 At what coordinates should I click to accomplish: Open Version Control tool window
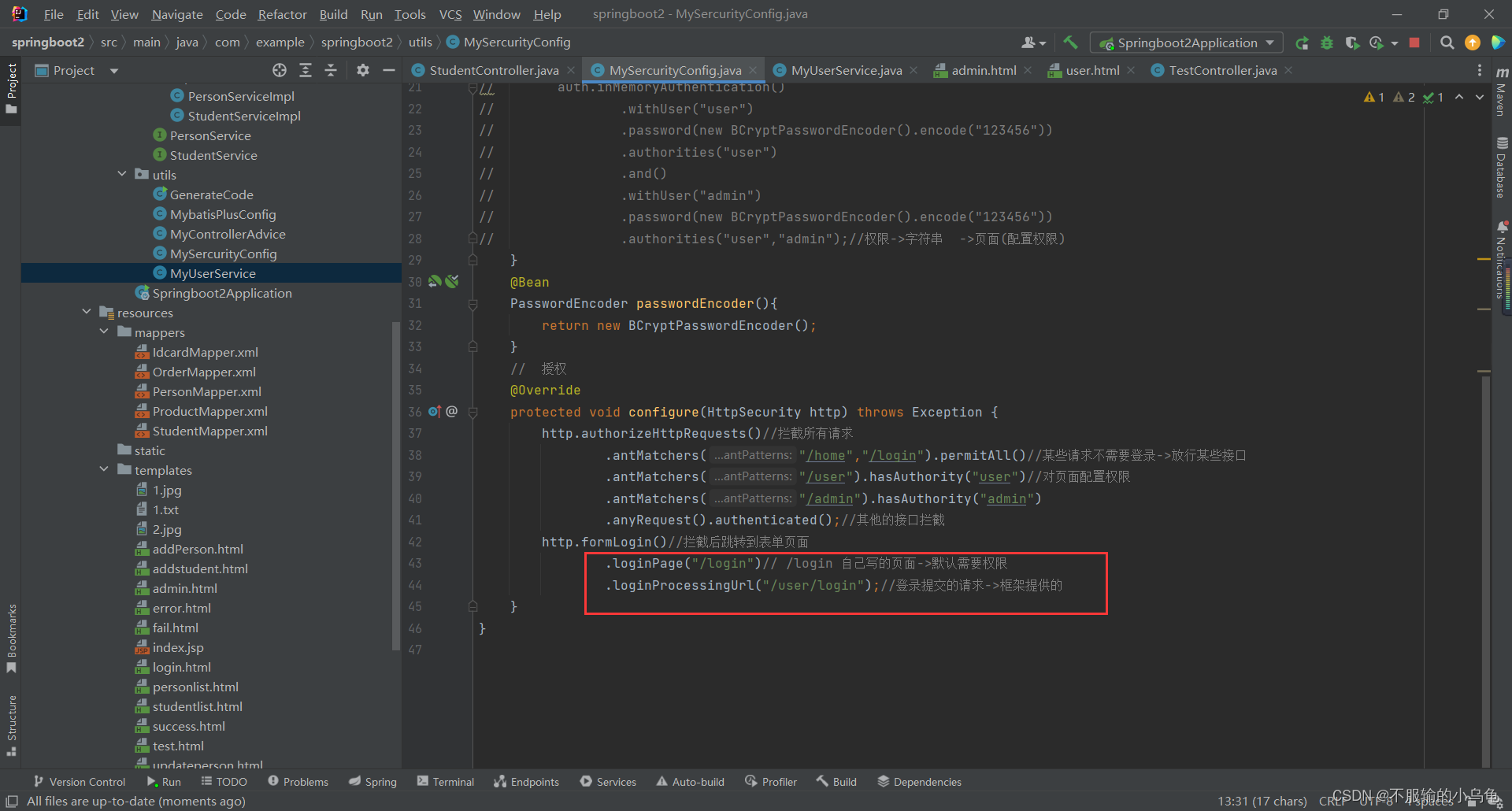[80, 782]
